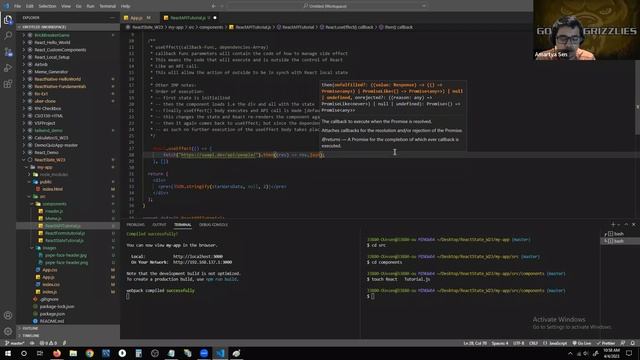
Task: Open the feedback icon in status bar
Action: pyautogui.click(x=623, y=343)
